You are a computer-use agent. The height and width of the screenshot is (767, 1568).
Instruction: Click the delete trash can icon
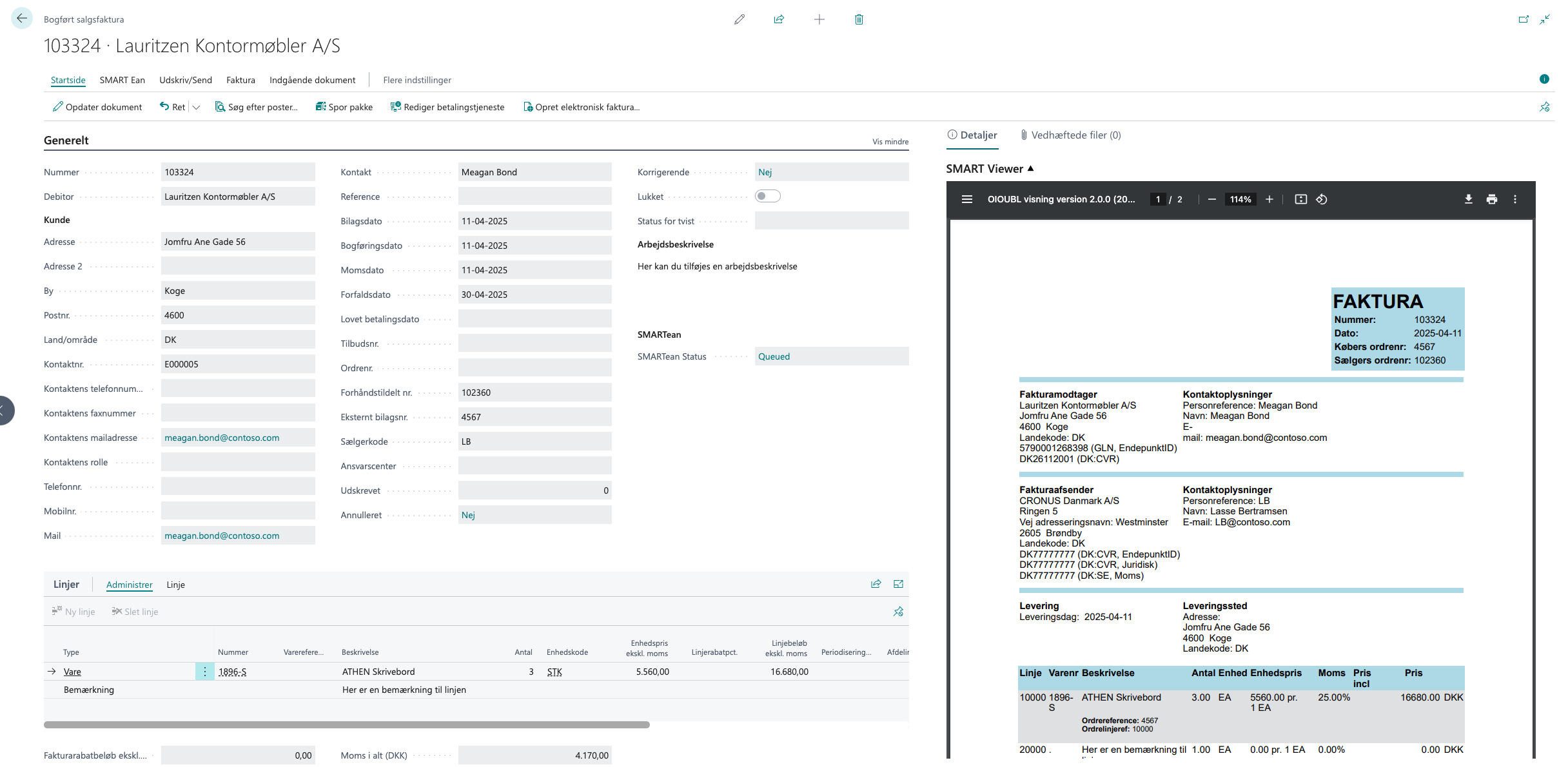859,19
